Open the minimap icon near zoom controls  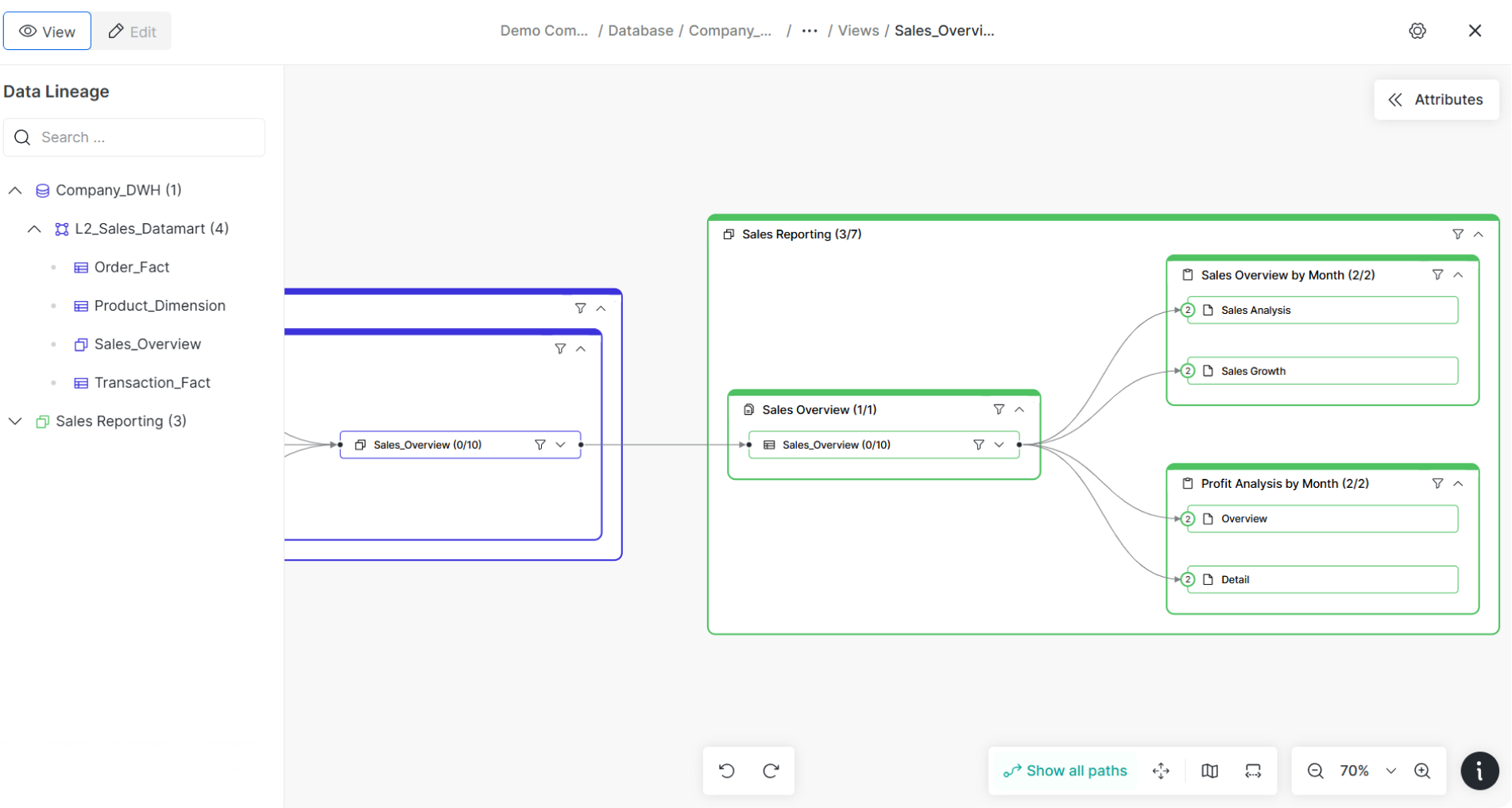point(1209,771)
